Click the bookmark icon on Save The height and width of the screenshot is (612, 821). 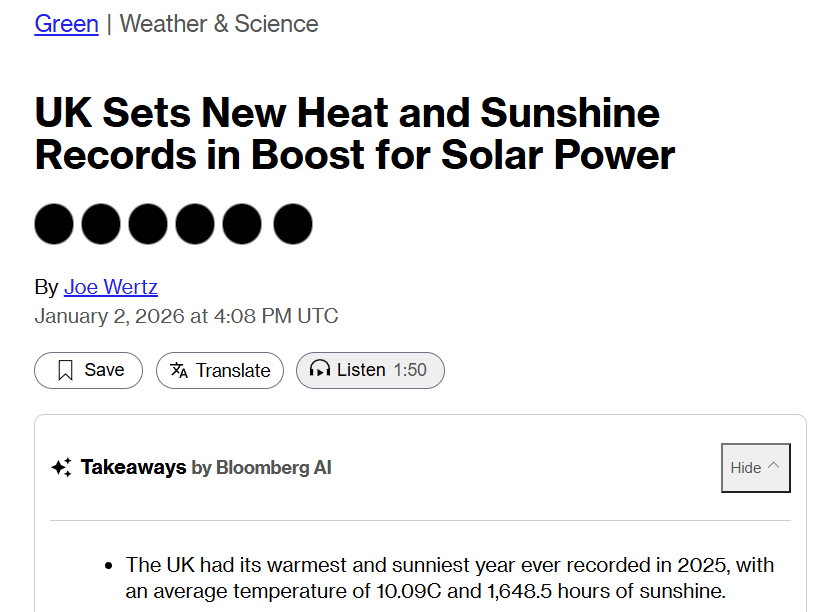[x=66, y=370]
